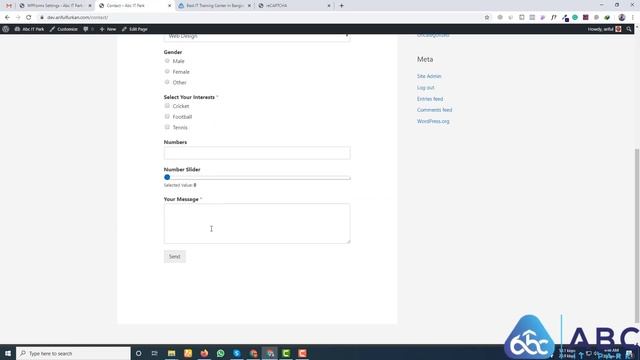Open the Web Design dropdown
640x360 pixels.
257,37
